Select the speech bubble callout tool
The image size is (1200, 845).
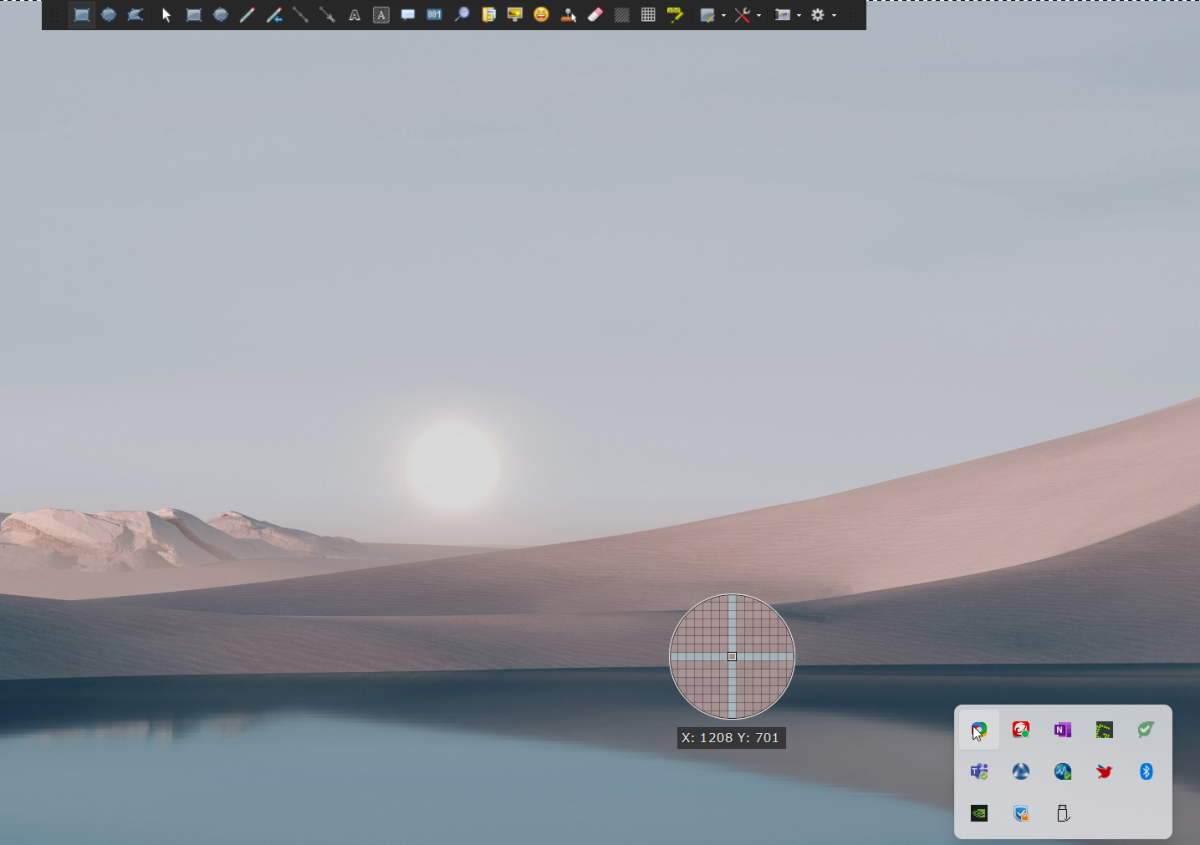pyautogui.click(x=408, y=15)
